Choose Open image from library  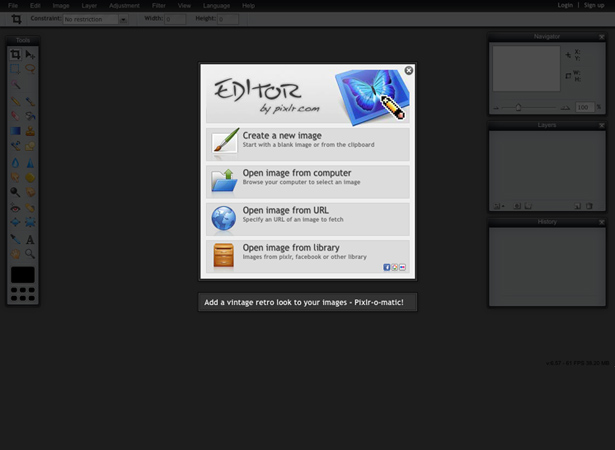pos(308,256)
